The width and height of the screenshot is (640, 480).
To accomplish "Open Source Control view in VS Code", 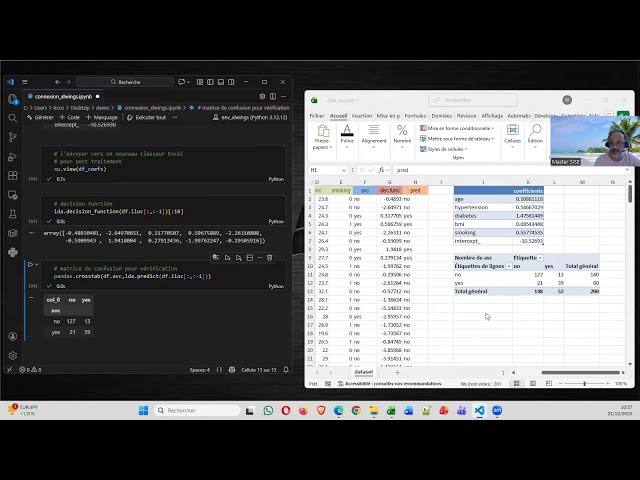I will coord(13,137).
